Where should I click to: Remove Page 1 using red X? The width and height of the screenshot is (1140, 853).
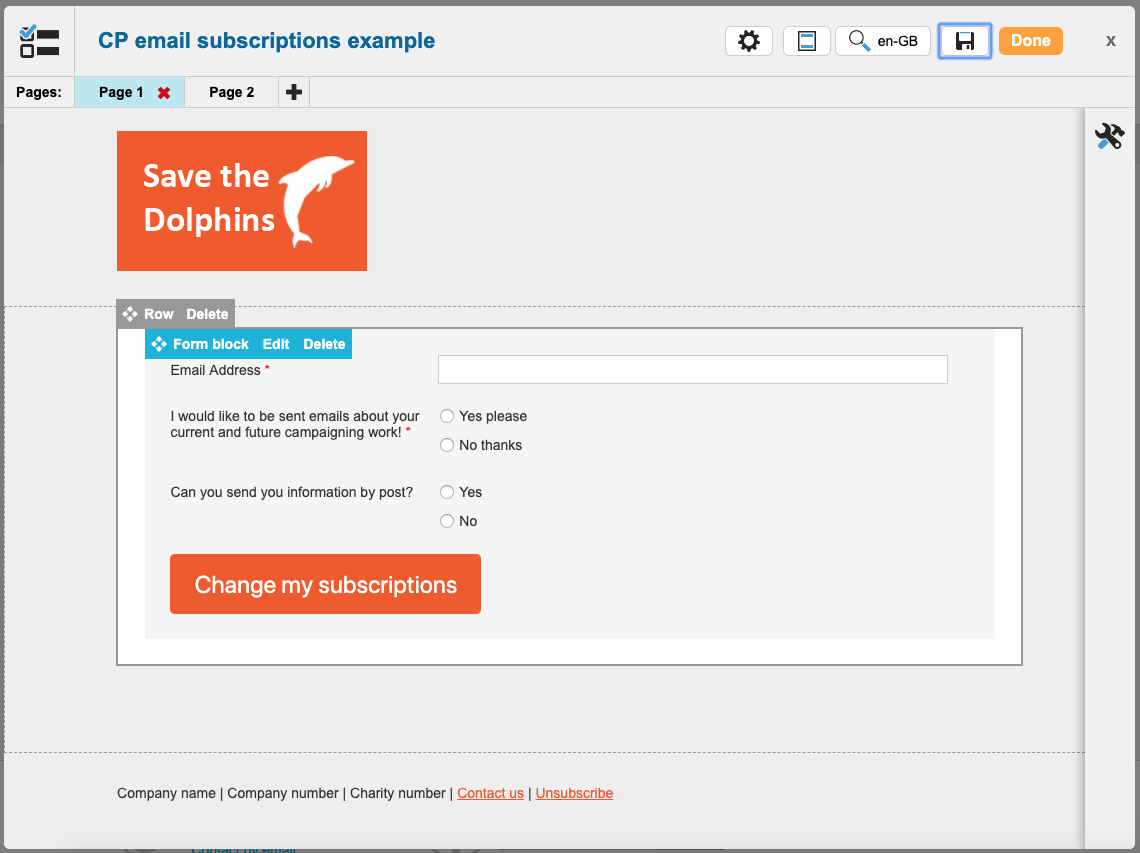click(164, 93)
